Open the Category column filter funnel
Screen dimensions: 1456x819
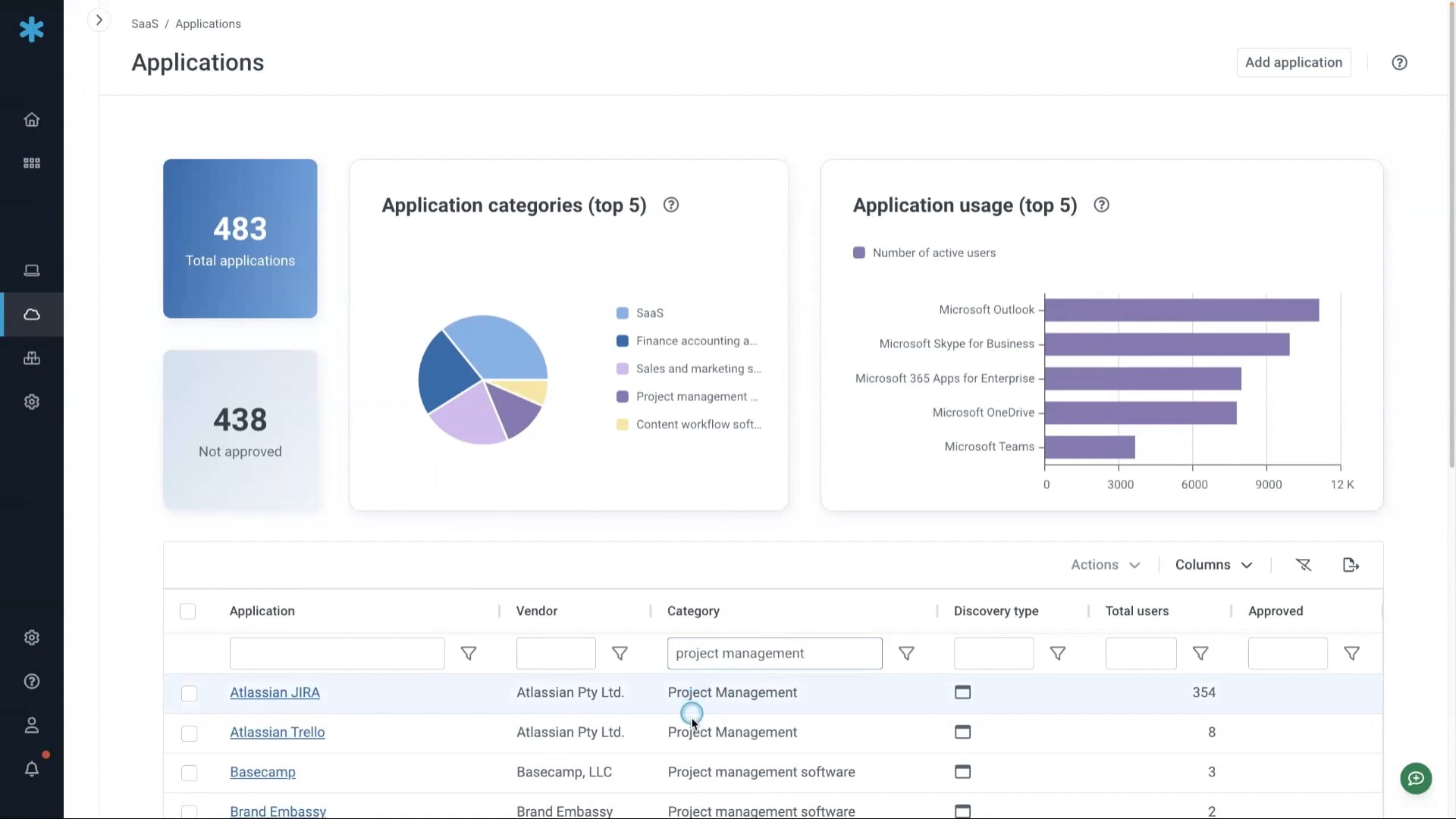coord(907,654)
